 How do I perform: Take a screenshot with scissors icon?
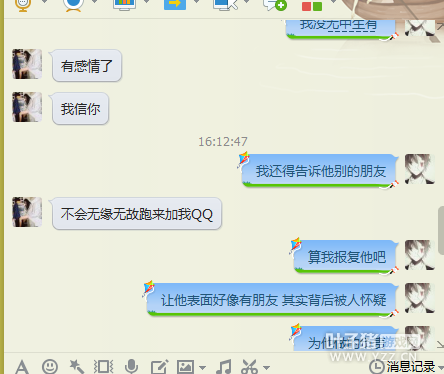coord(250,367)
